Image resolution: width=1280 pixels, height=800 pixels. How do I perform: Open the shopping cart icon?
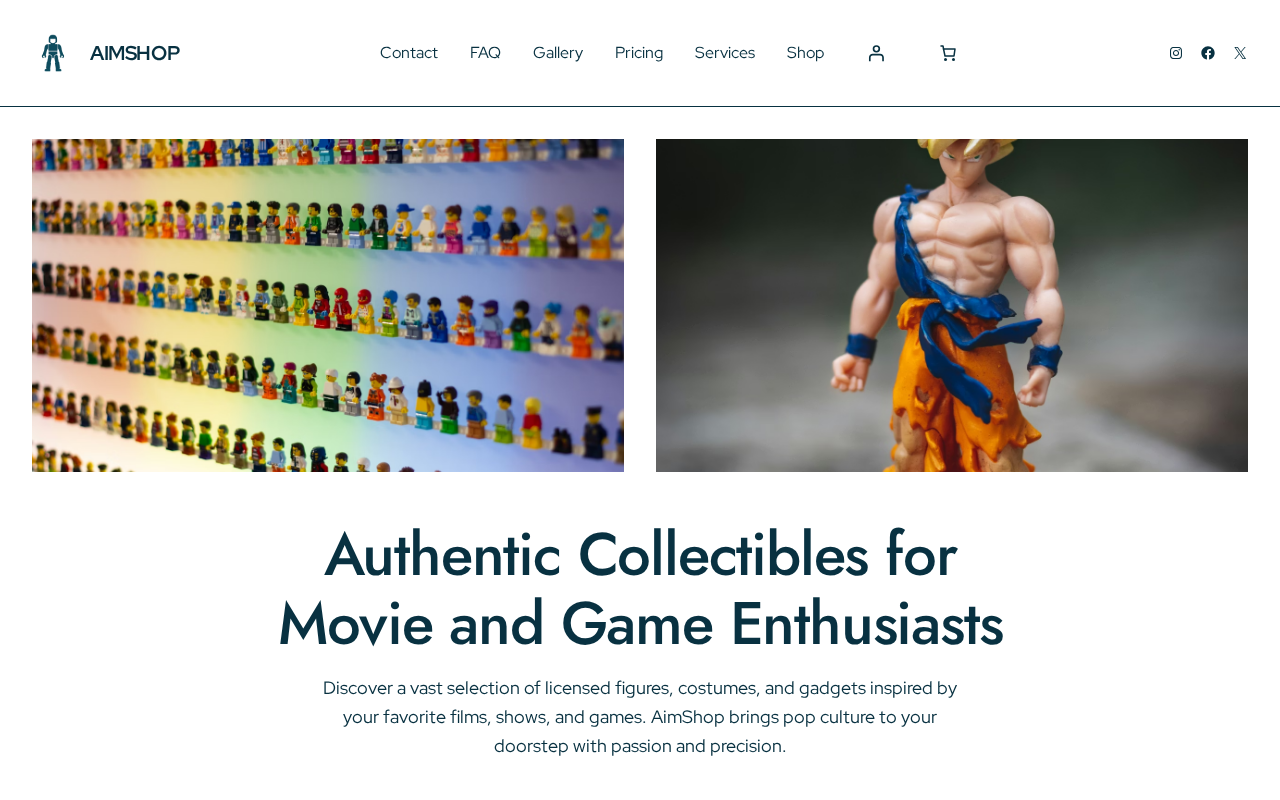click(x=948, y=53)
